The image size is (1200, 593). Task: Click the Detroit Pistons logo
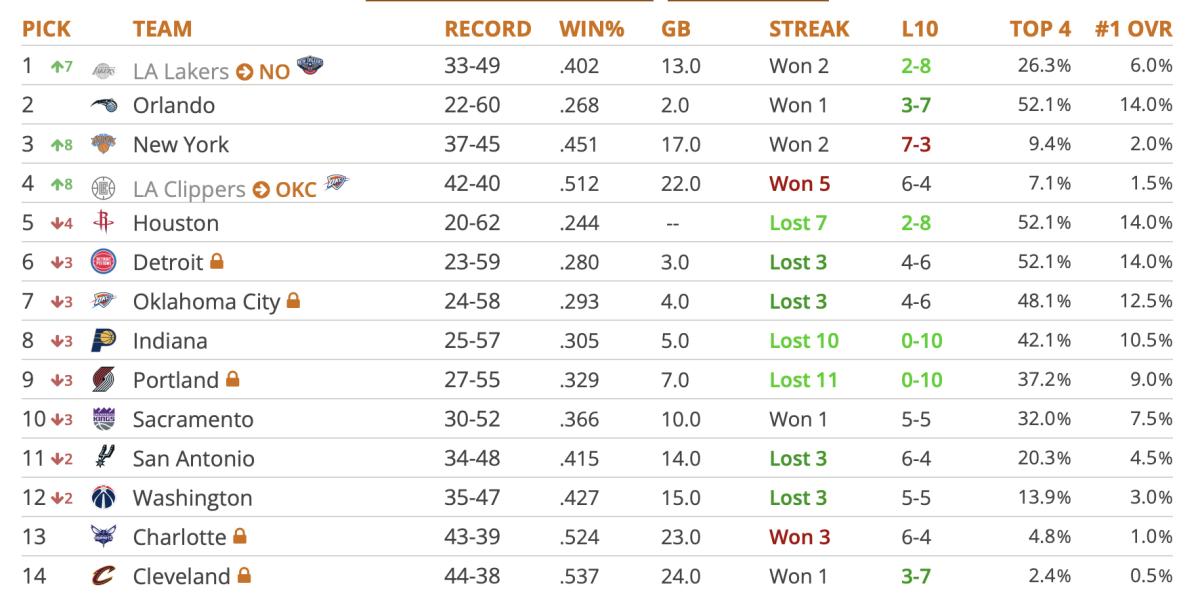tap(103, 262)
